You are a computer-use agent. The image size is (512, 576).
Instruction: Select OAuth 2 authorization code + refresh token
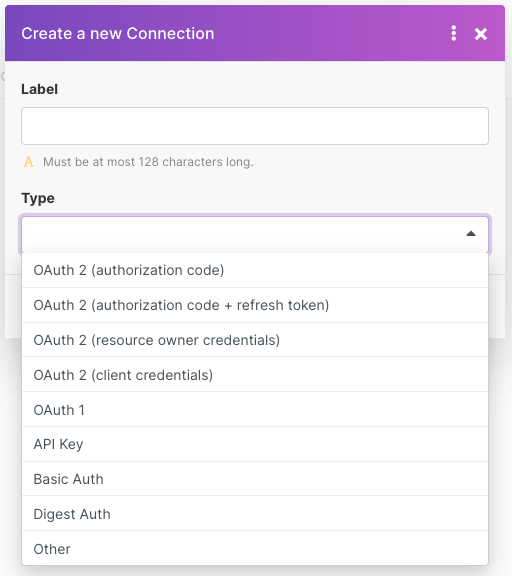point(255,305)
